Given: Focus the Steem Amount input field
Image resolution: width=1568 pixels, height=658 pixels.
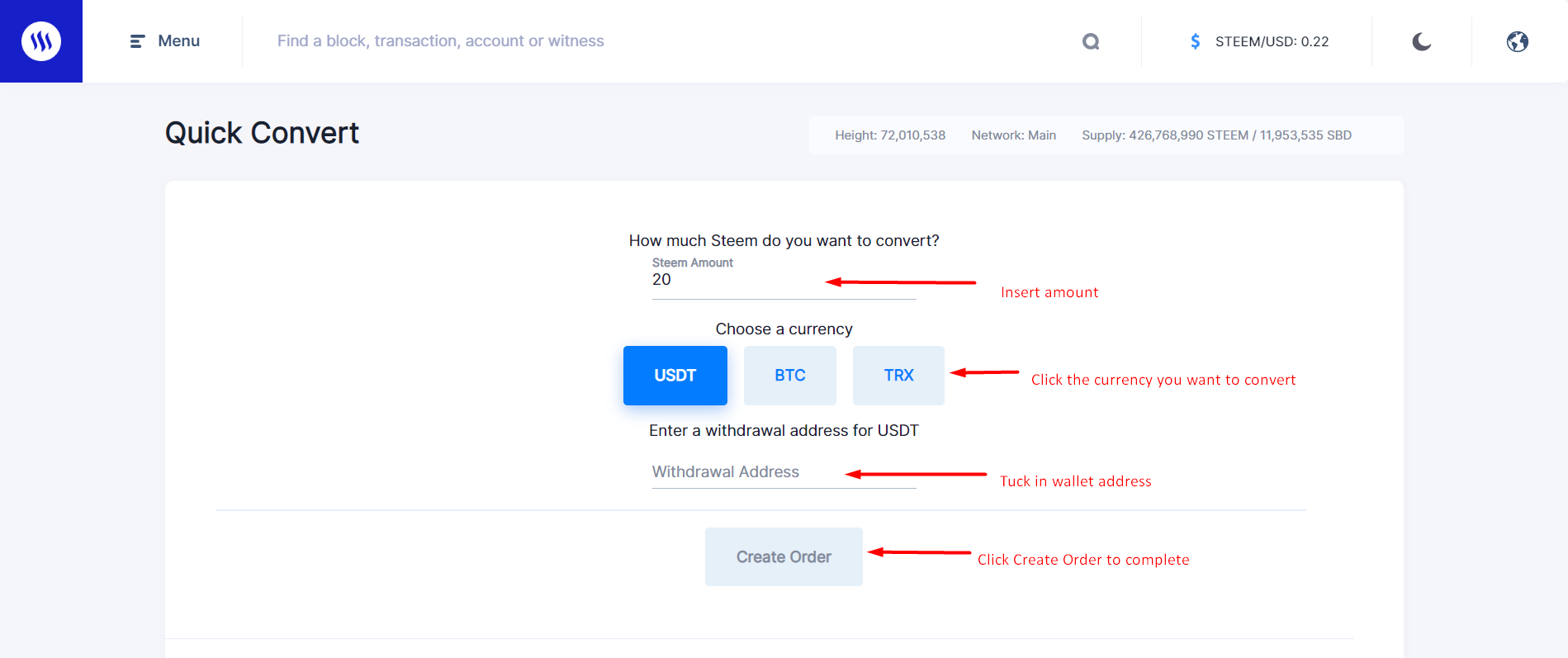Looking at the screenshot, I should click(x=784, y=280).
